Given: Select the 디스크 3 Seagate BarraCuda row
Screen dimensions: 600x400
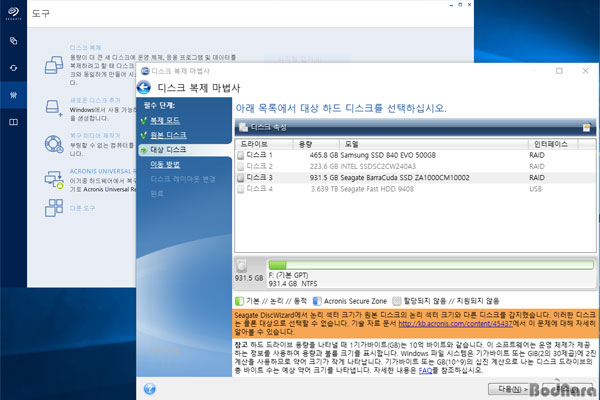Looking at the screenshot, I should [415, 178].
